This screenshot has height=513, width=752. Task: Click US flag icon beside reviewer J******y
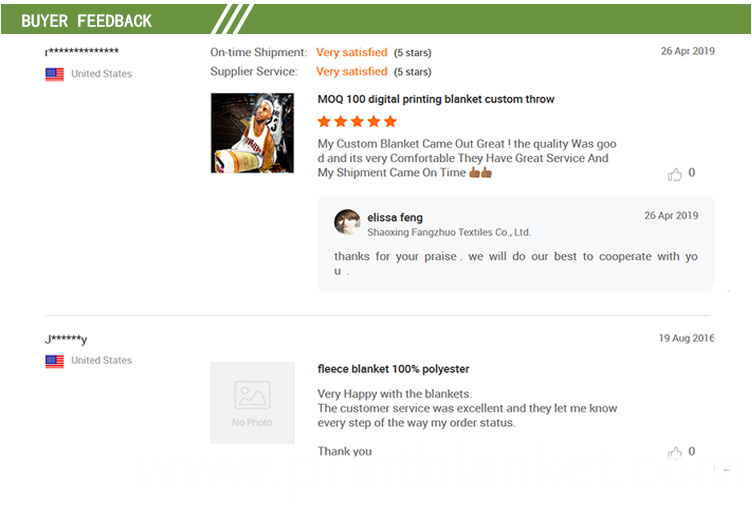tap(55, 361)
